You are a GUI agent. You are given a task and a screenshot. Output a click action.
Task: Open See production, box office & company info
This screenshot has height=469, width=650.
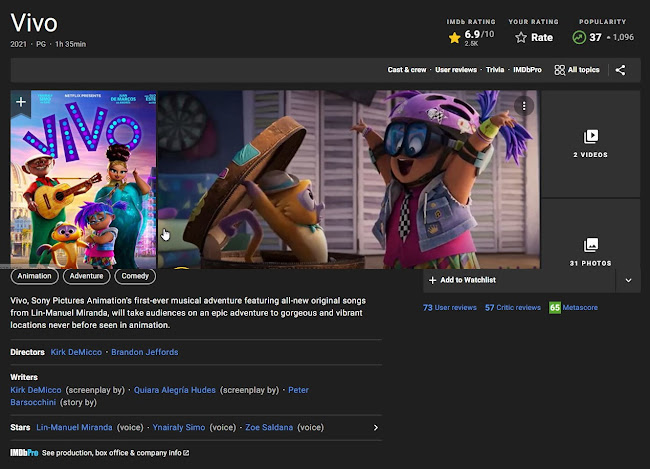(x=112, y=453)
